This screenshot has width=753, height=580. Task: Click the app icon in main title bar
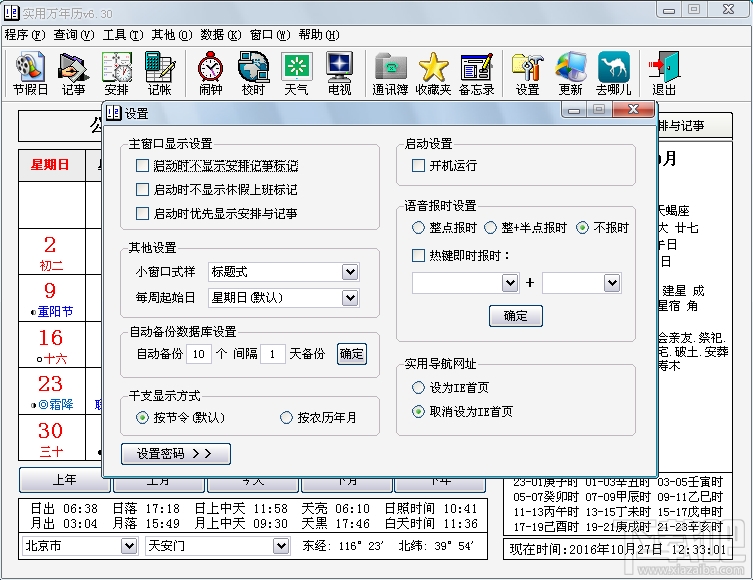coord(12,12)
